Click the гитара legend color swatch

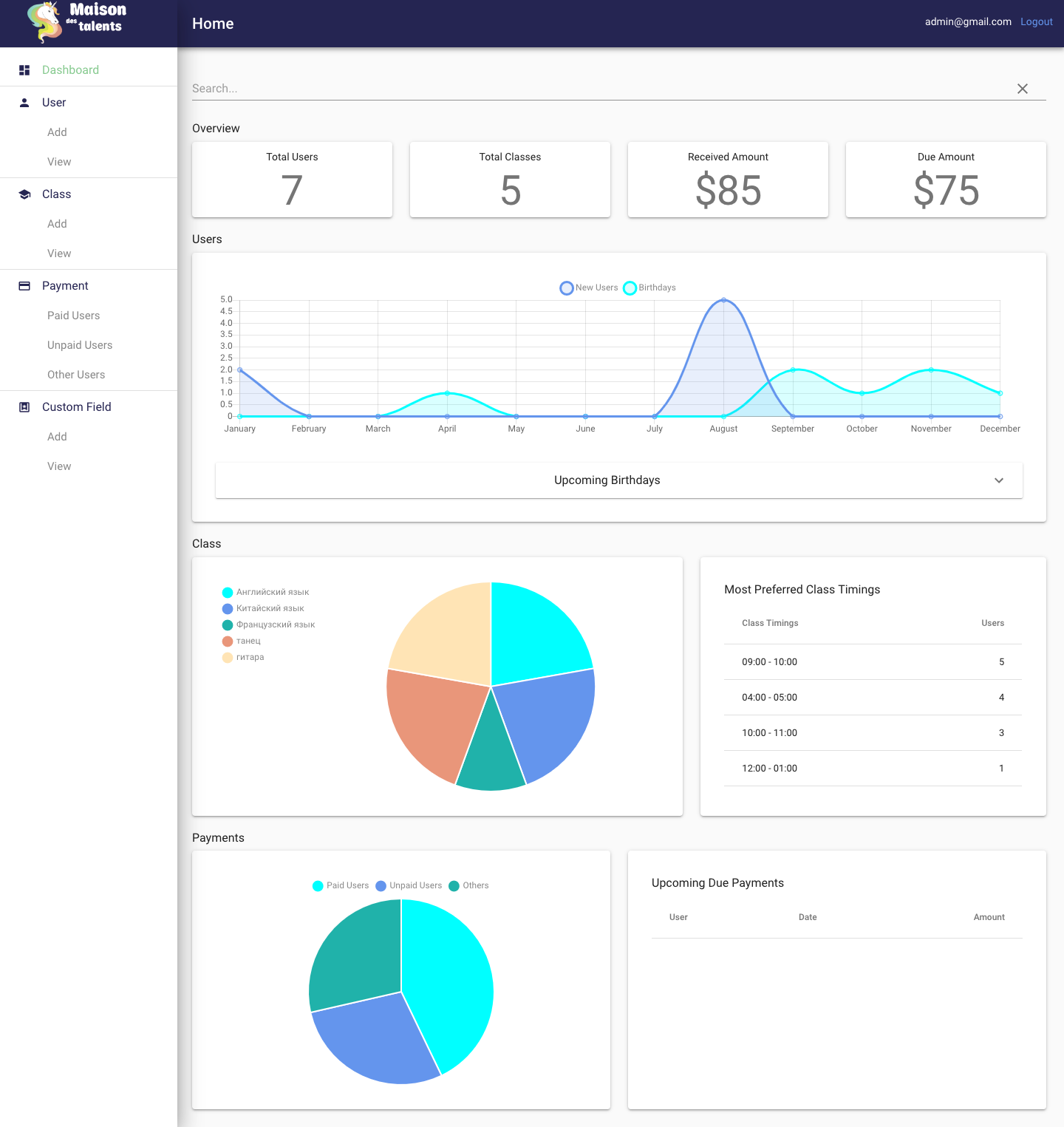tap(228, 658)
